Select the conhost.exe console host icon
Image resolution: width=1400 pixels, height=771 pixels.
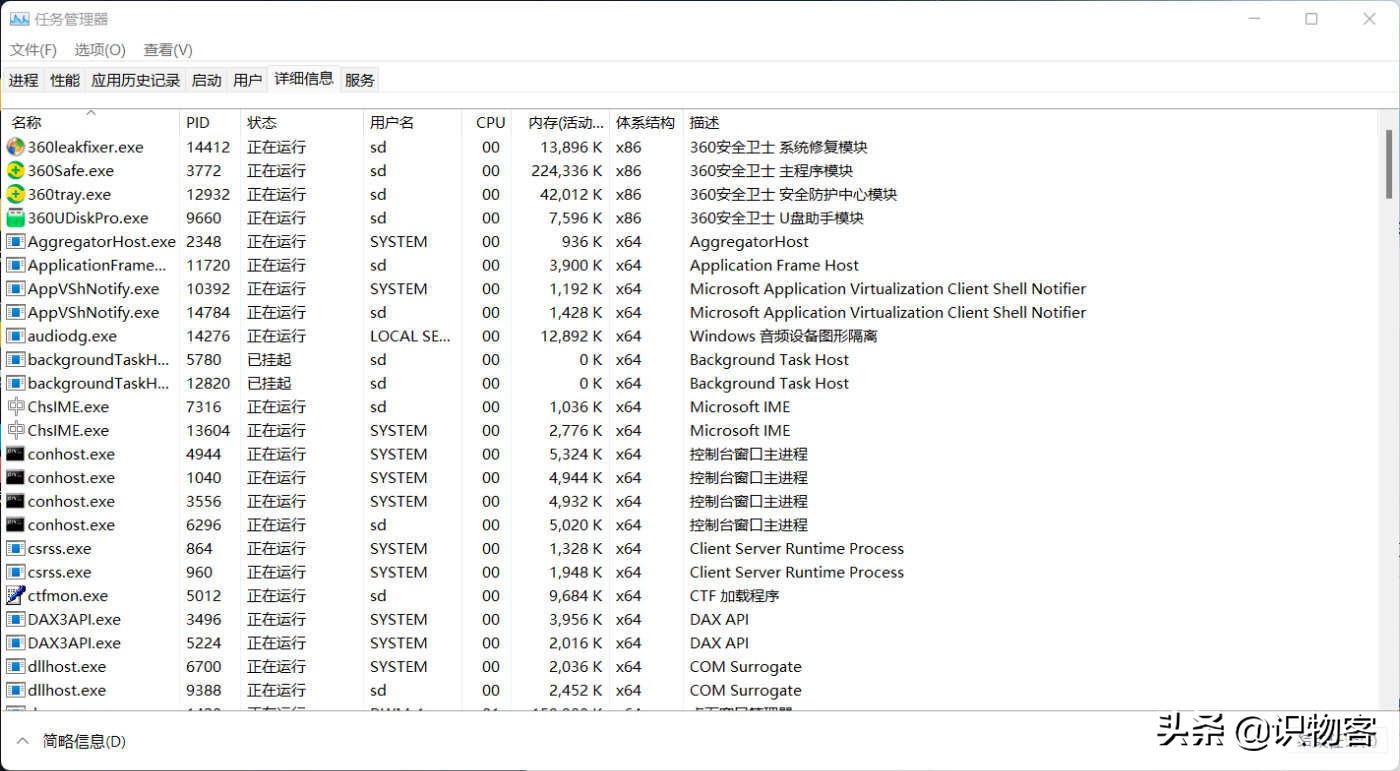16,454
